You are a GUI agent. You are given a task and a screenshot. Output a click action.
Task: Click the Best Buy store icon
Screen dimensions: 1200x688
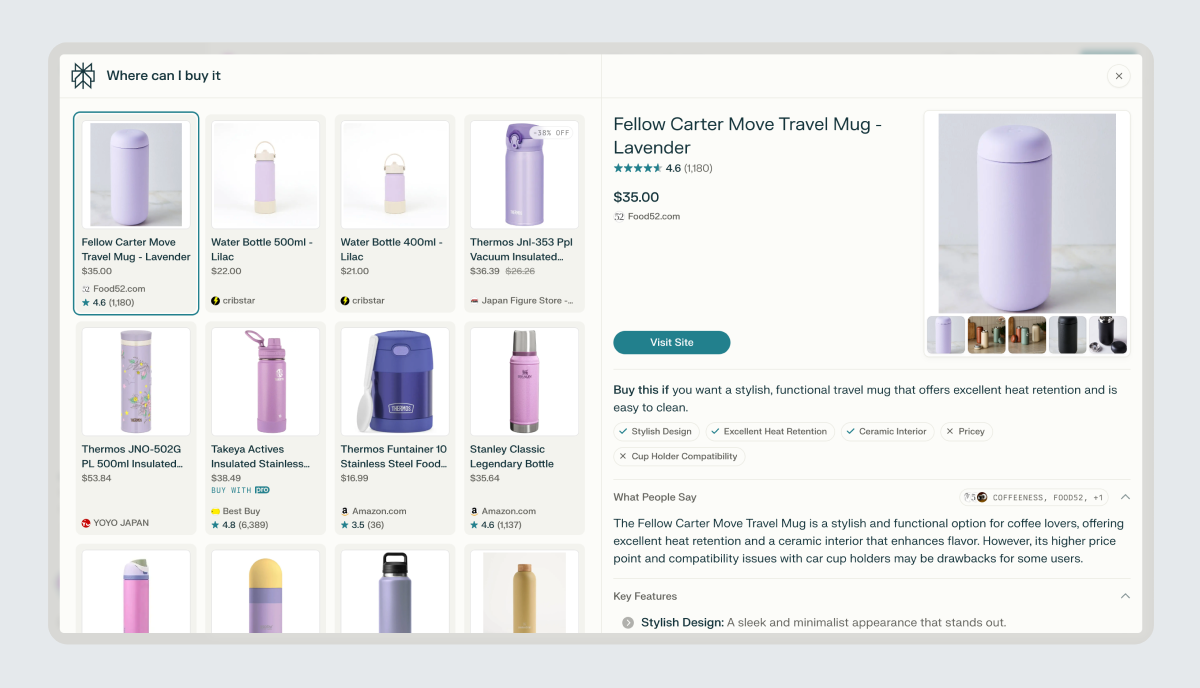(x=216, y=511)
